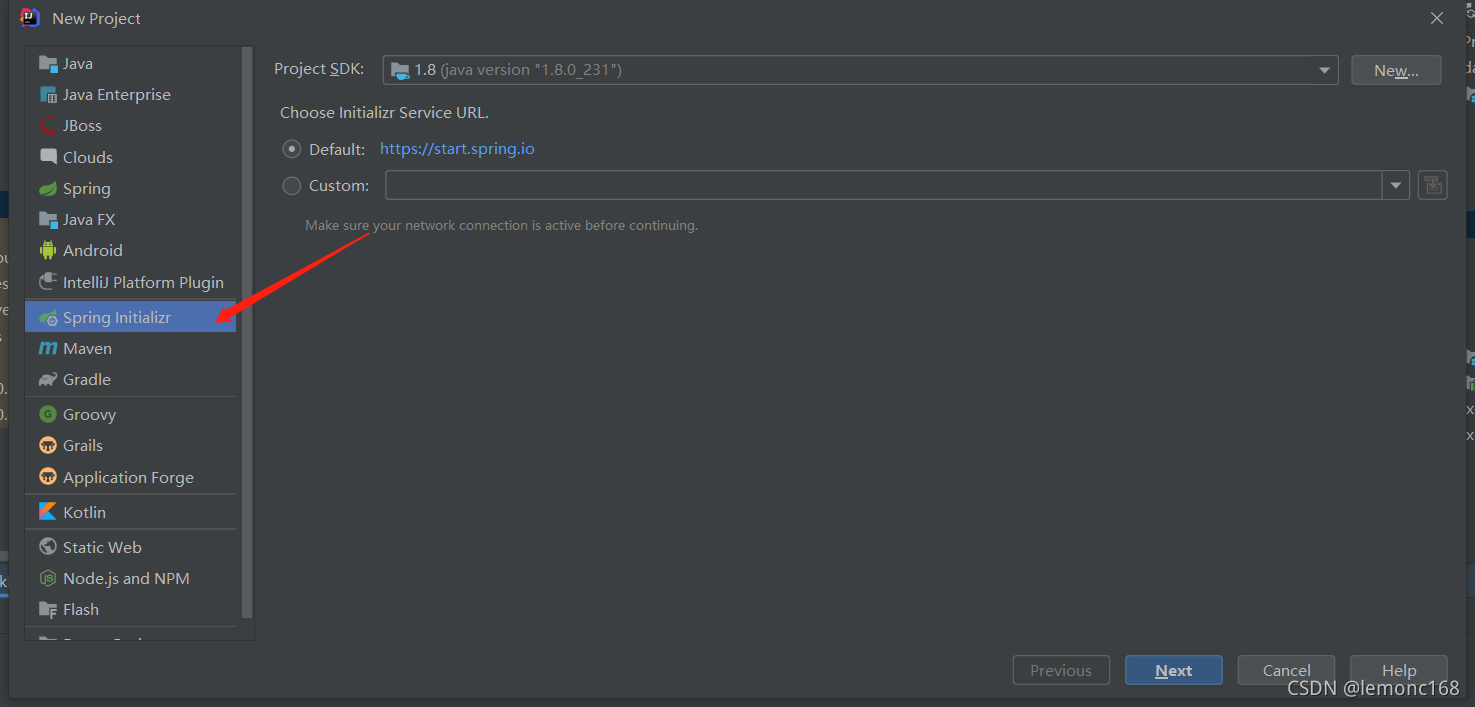The height and width of the screenshot is (707, 1475).
Task: Click the Application Forge icon
Action: point(48,477)
